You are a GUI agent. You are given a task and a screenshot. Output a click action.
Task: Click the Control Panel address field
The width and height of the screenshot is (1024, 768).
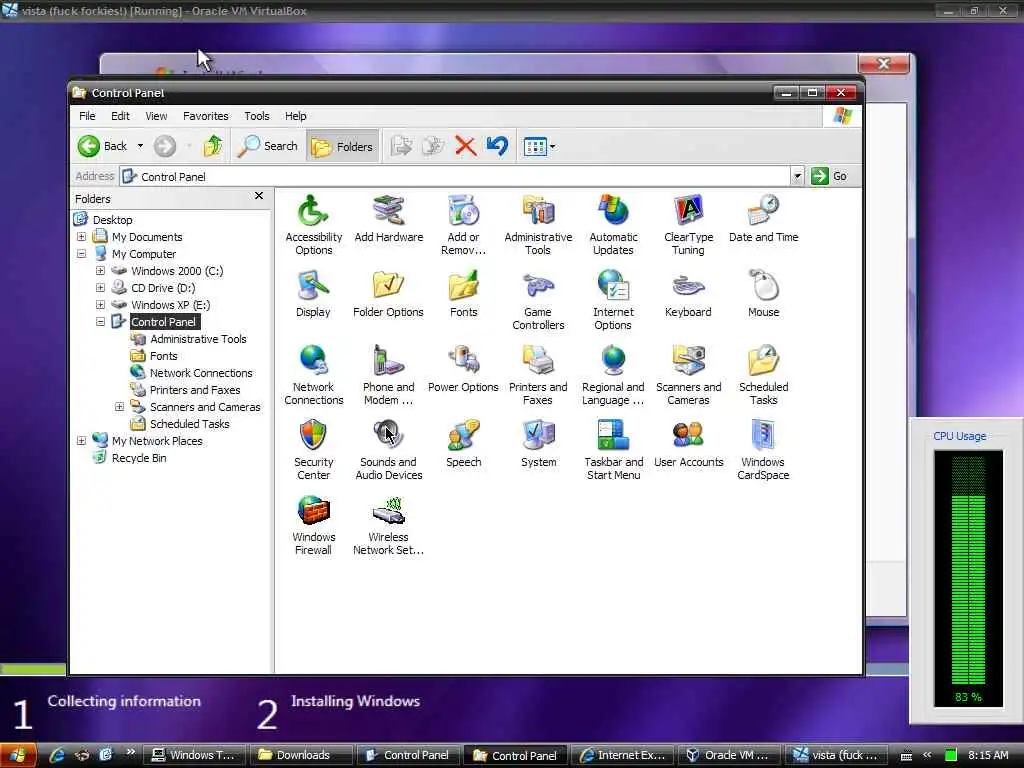tap(455, 176)
